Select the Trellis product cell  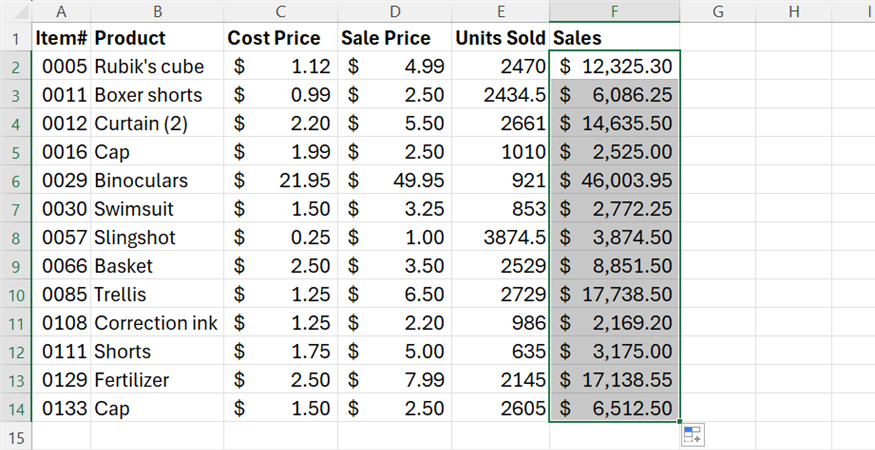click(x=157, y=294)
